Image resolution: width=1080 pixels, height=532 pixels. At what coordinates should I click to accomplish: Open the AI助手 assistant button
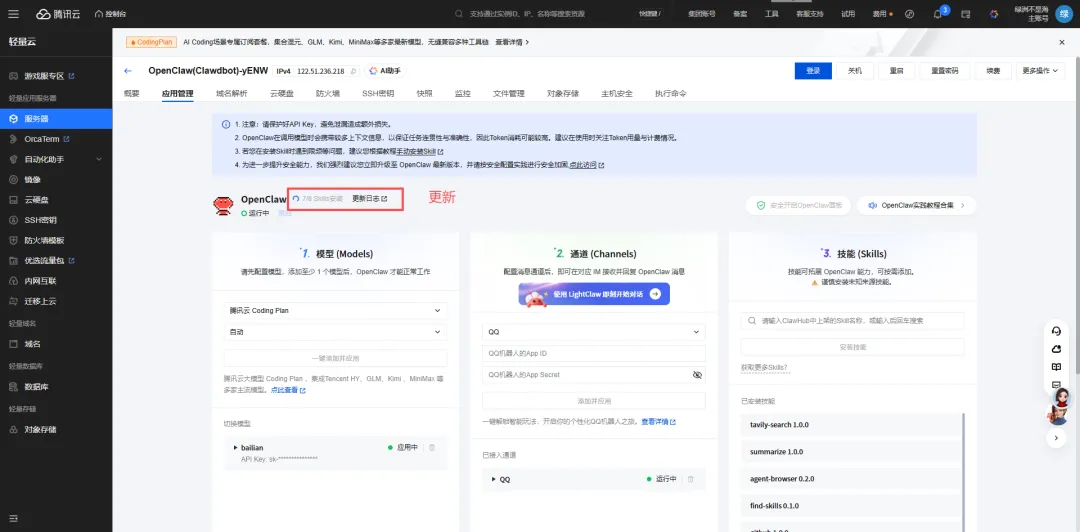(x=386, y=71)
